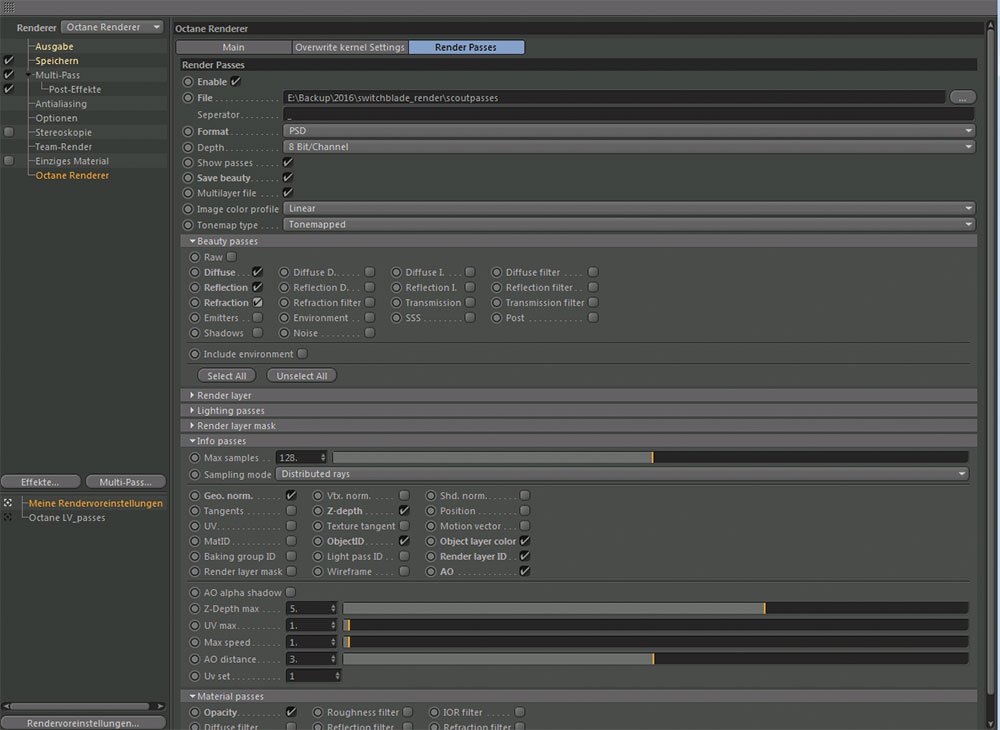Select the Render Passes tab
The image size is (1000, 730).
[466, 47]
